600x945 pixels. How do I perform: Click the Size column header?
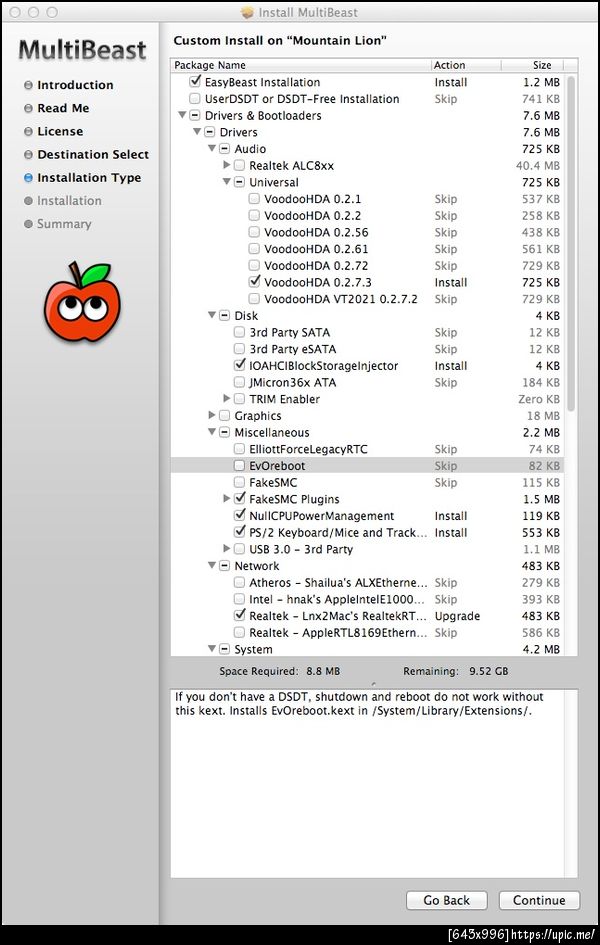[x=534, y=65]
